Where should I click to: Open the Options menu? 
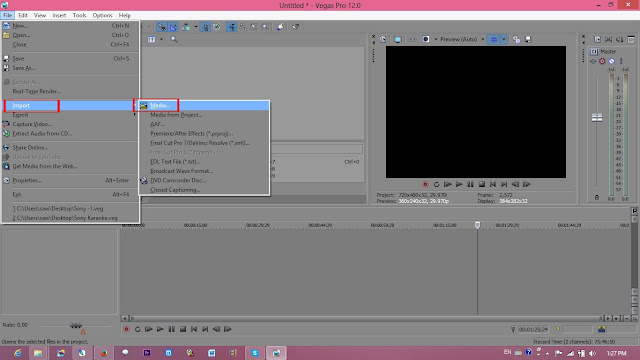tap(102, 15)
